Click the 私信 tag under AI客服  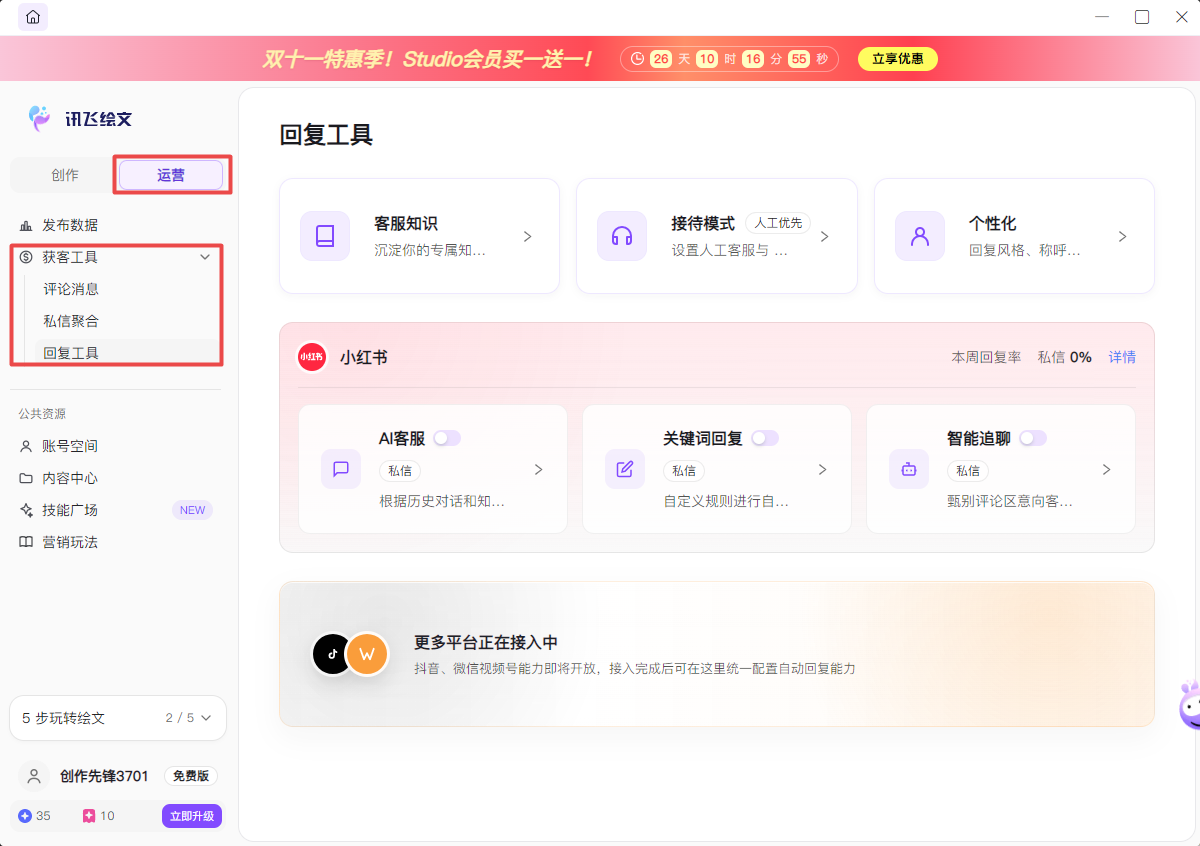[x=400, y=470]
